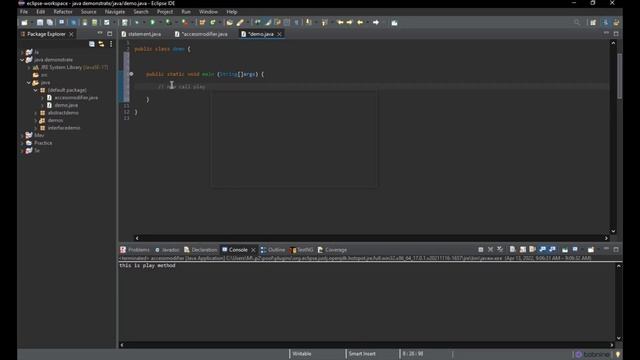Collapse the (default package) node
Screen dimensions: 640x360
pos(36,90)
